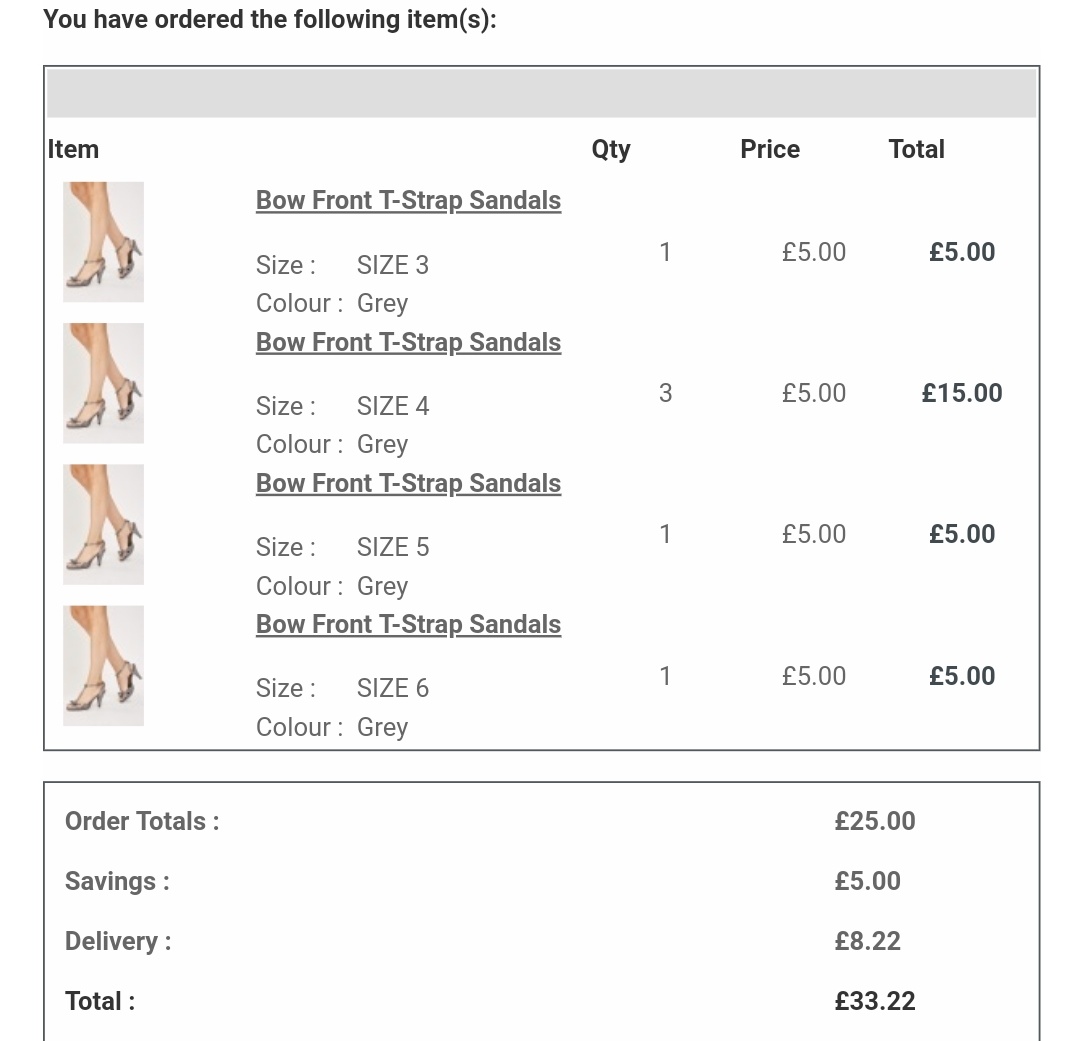
Task: Click the Size 6 sandals thumbnail image
Action: pyautogui.click(x=103, y=665)
